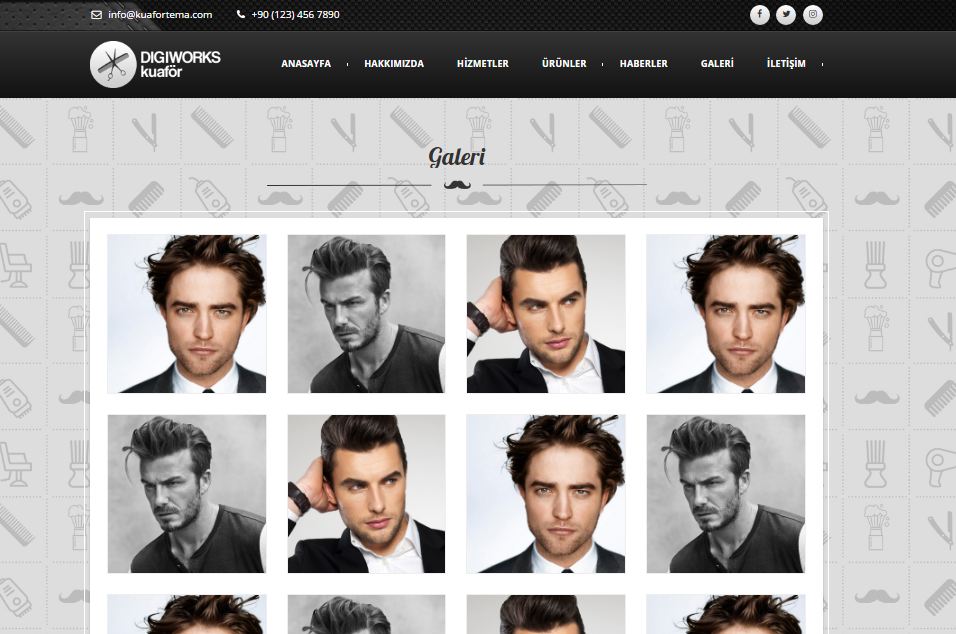Open first-row first-column gallery photo
The width and height of the screenshot is (956, 634).
(187, 314)
